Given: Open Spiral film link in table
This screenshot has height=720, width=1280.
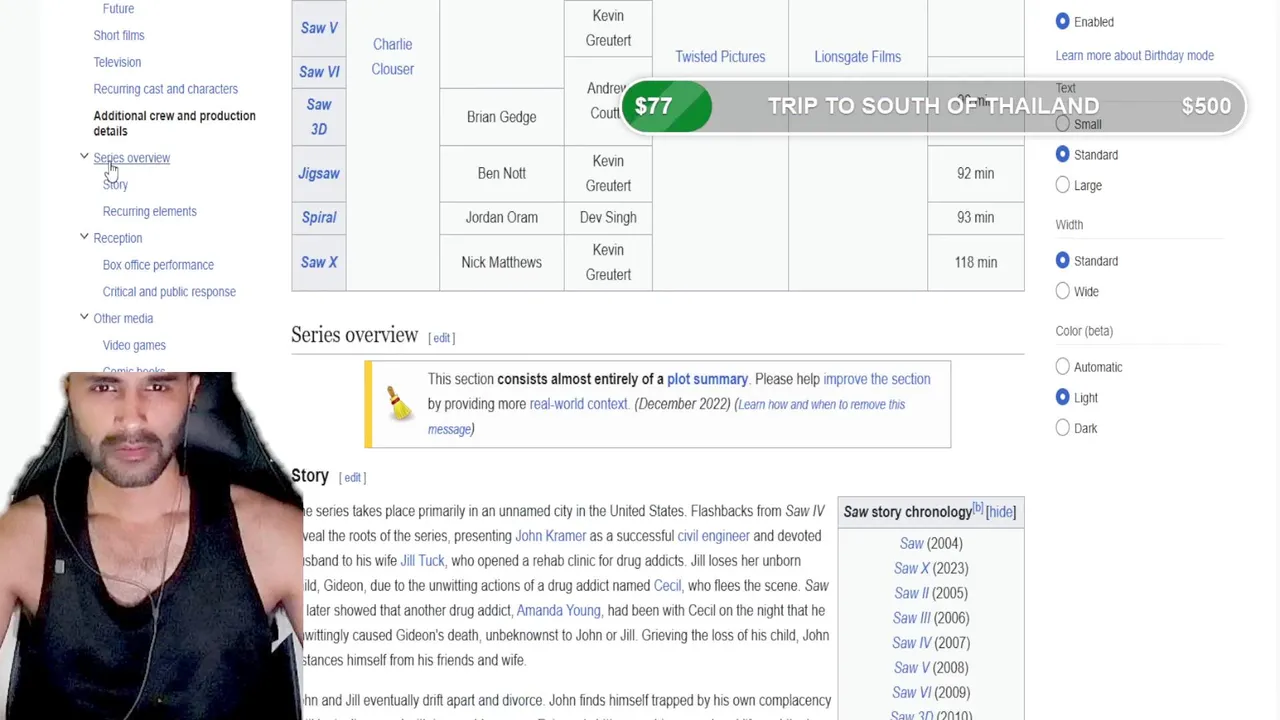Looking at the screenshot, I should pos(319,217).
